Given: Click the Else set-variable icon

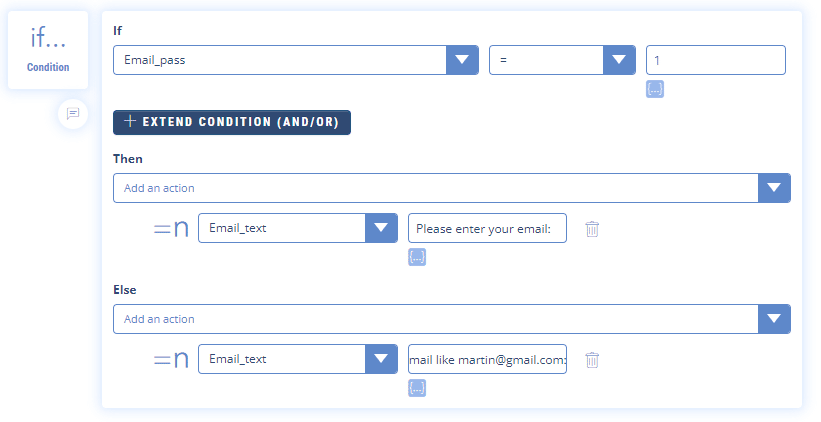Looking at the screenshot, I should [171, 359].
